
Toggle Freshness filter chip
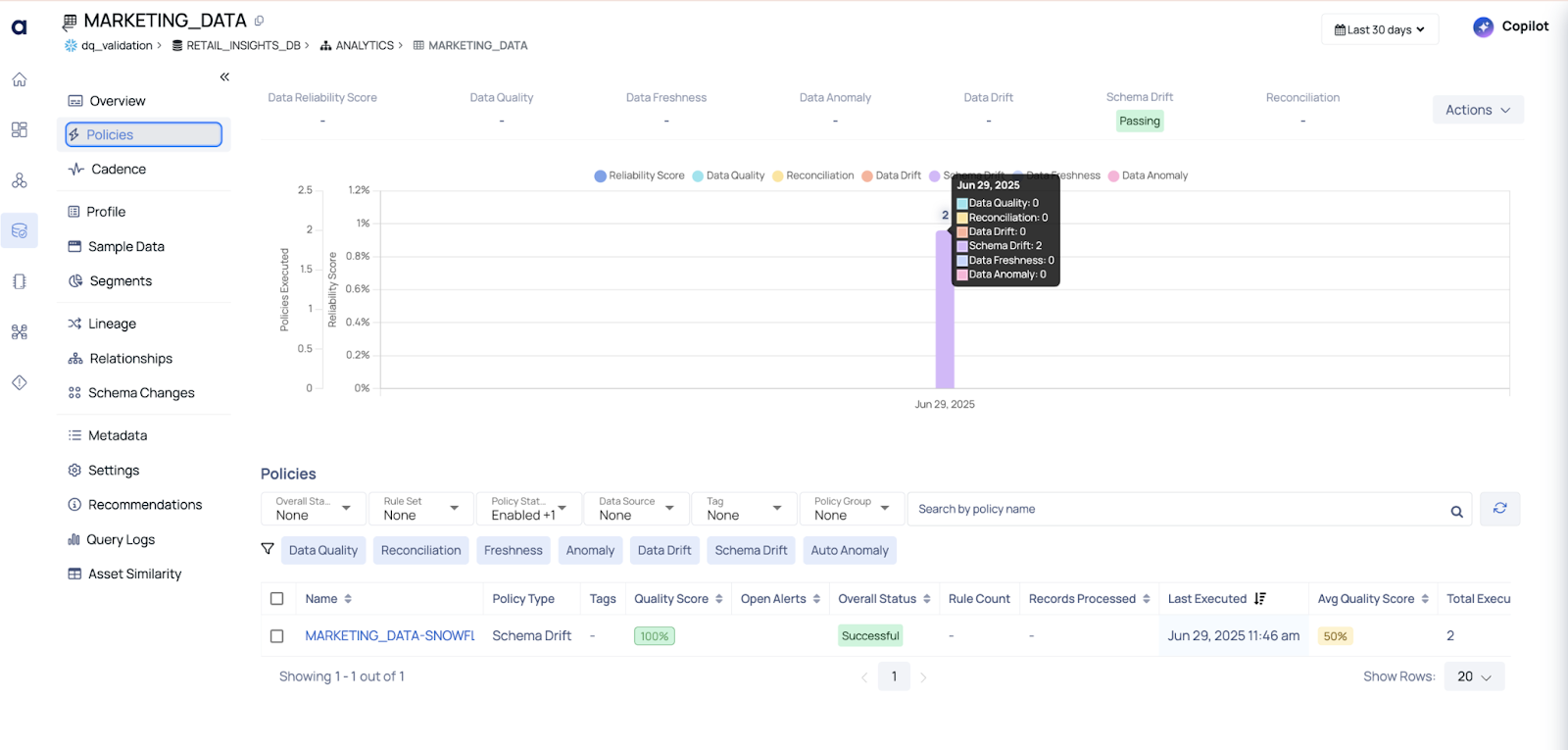point(513,550)
